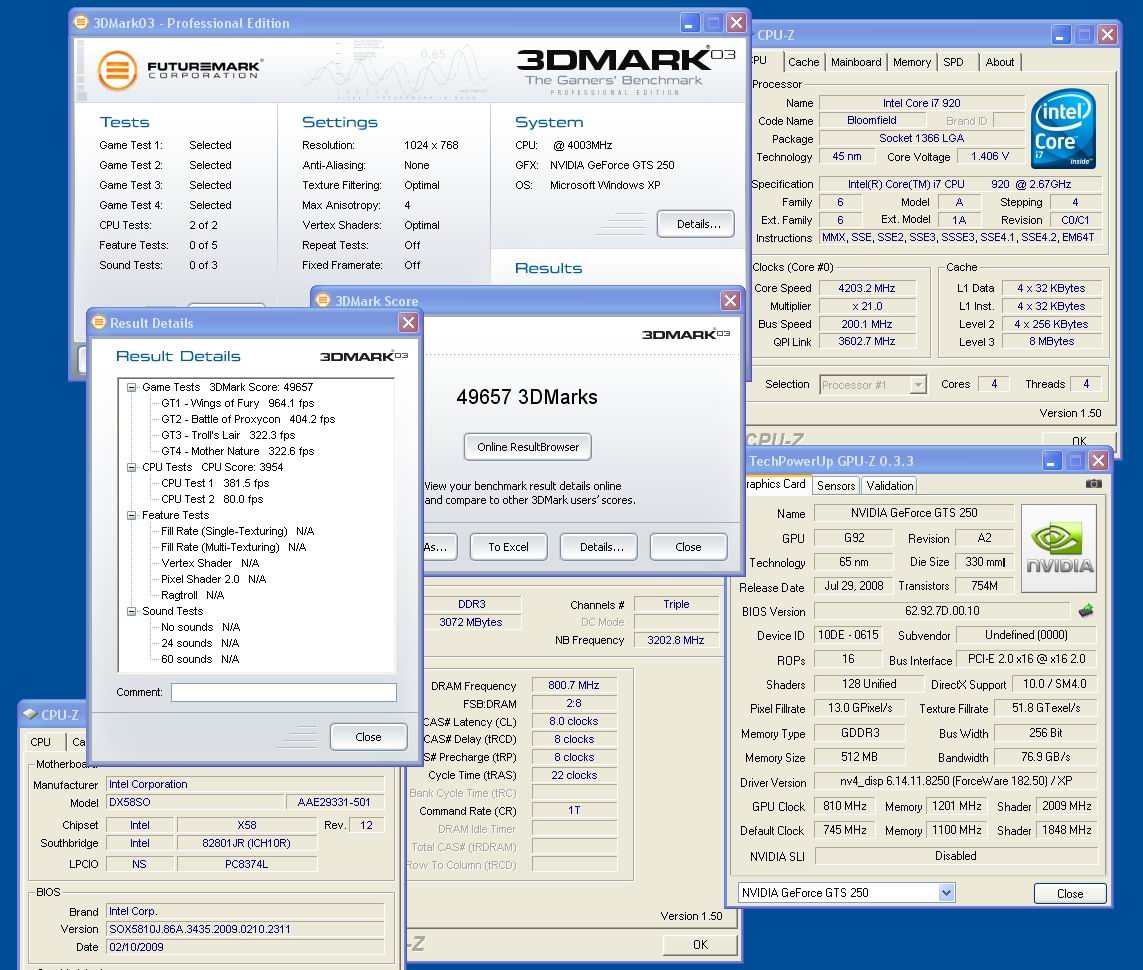1143x970 pixels.
Task: Open the Processor #1 selection dropdown
Action: 918,384
